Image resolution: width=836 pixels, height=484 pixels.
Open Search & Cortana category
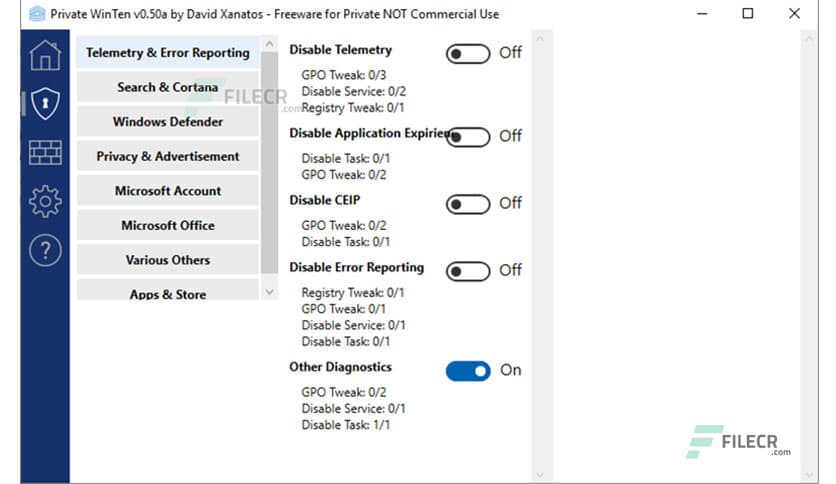pos(167,87)
